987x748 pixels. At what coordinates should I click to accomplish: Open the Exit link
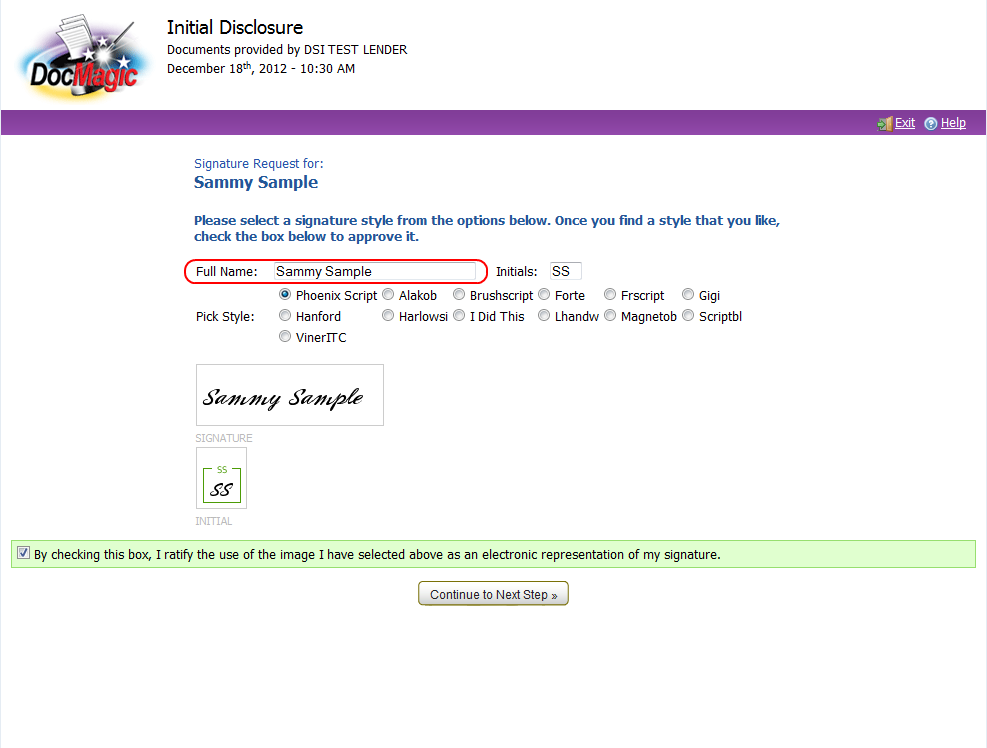(905, 123)
